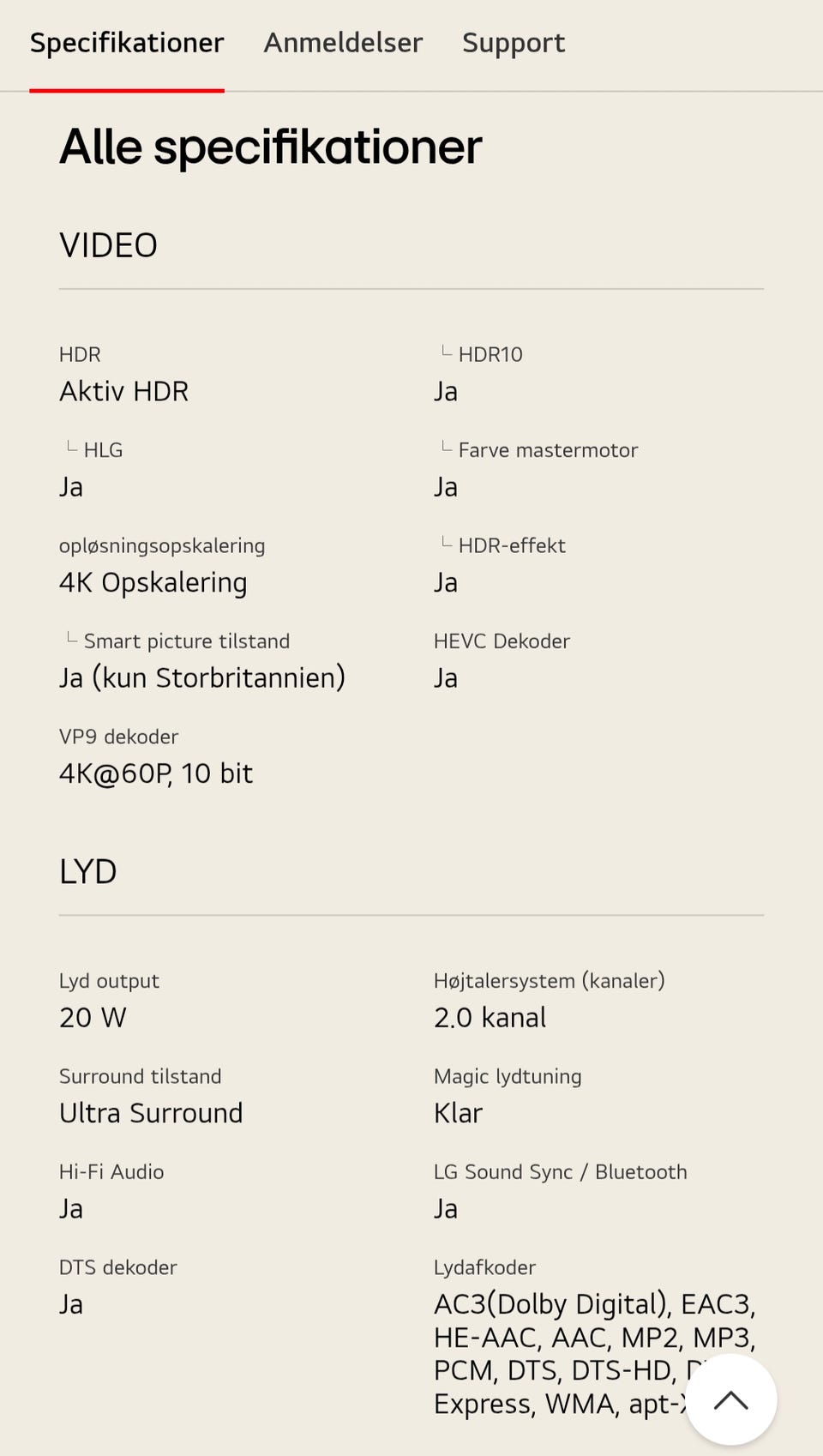Click the LYD section heading
The width and height of the screenshot is (823, 1456).
pos(87,871)
